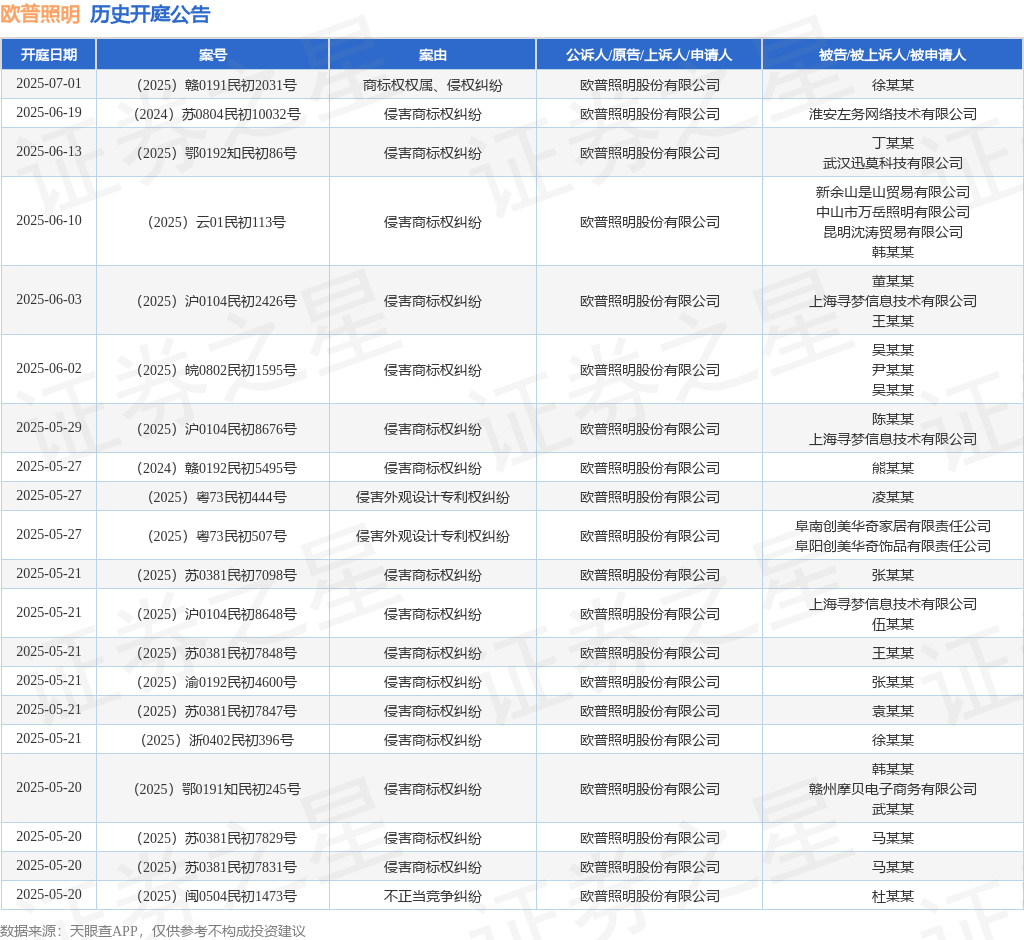
Task: Select defendant 中山市万岳照明有限公司
Action: point(893,212)
